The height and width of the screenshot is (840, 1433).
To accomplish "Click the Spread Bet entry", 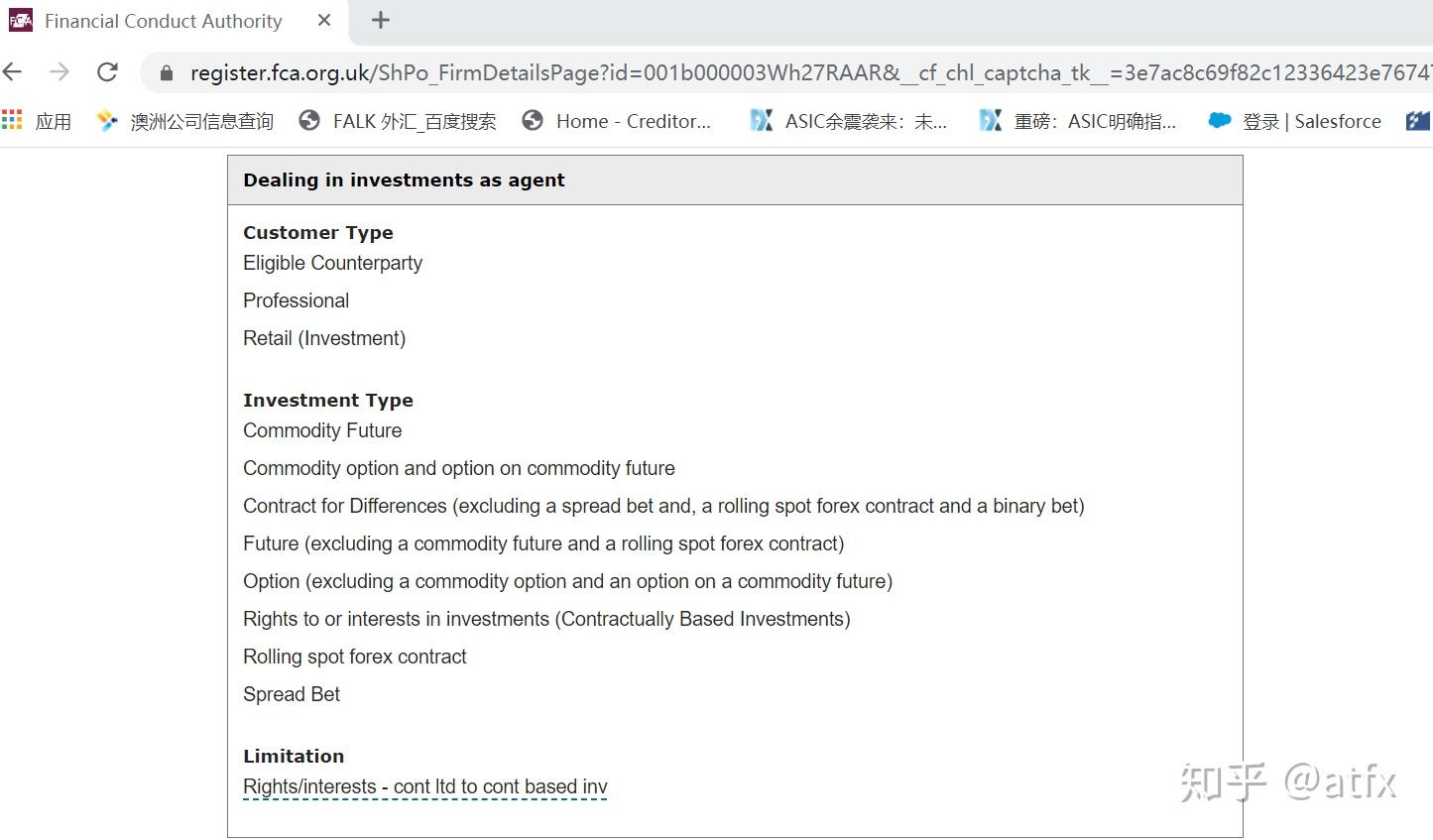I will (292, 694).
